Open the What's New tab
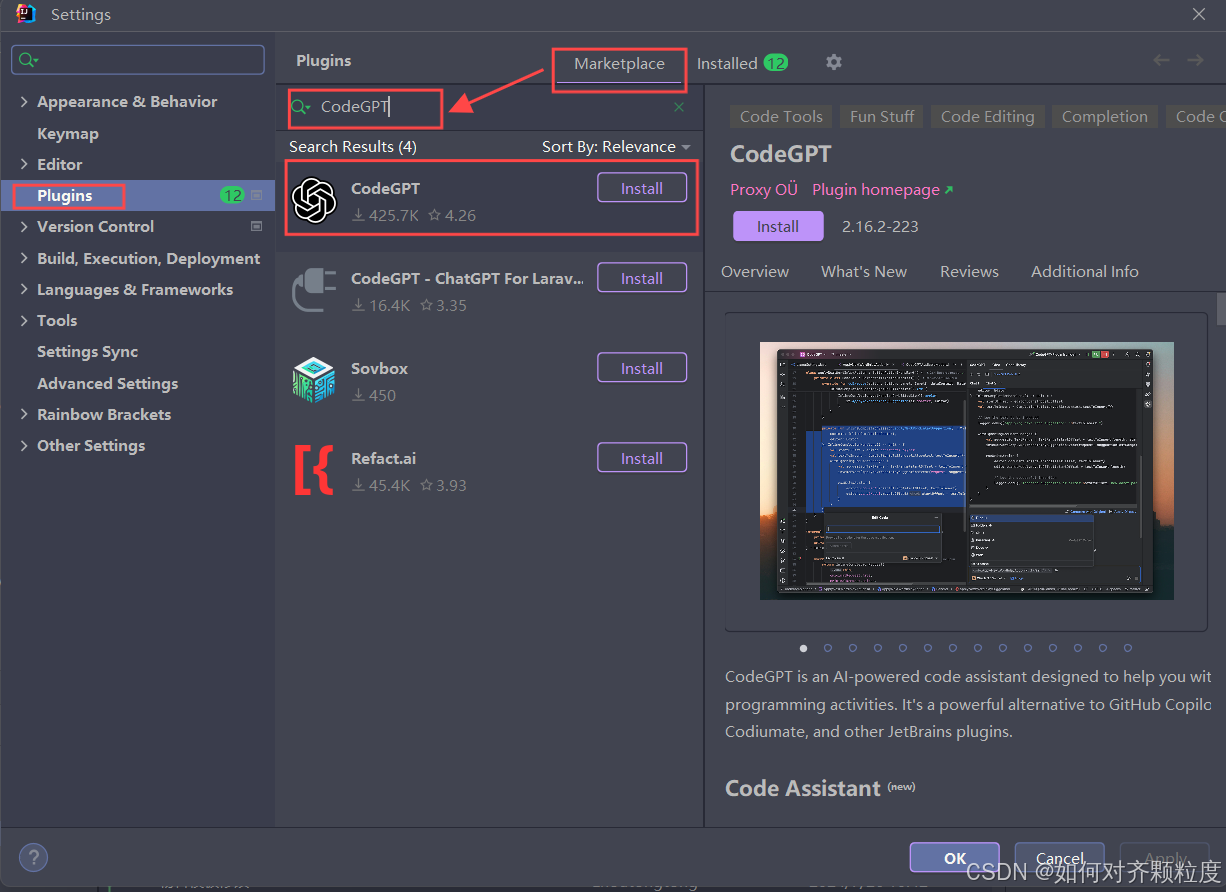 [x=864, y=271]
